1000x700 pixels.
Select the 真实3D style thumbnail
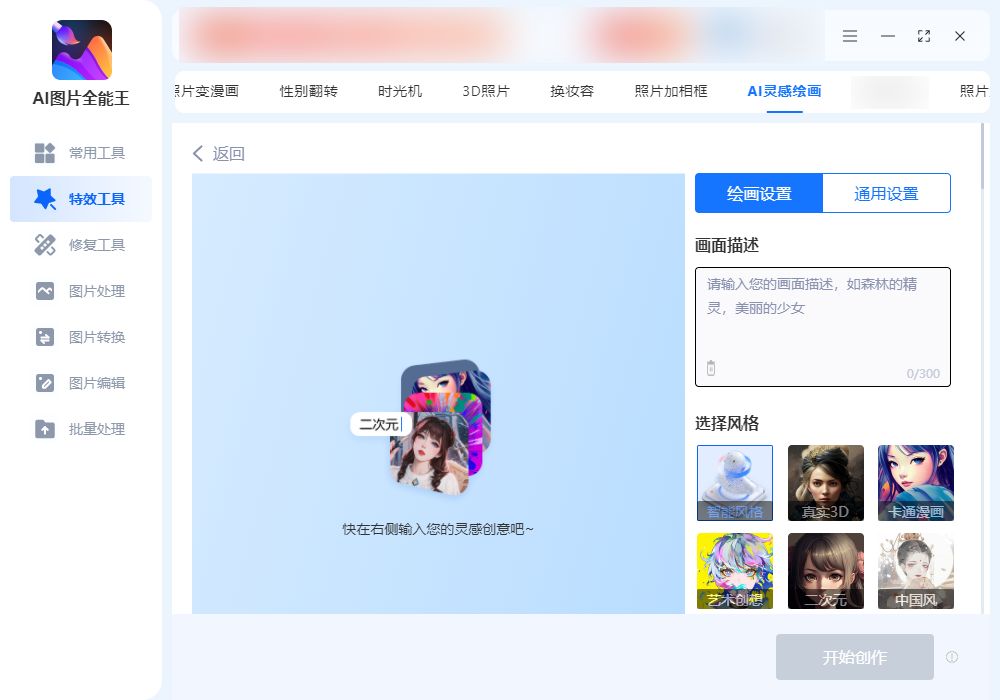point(825,483)
